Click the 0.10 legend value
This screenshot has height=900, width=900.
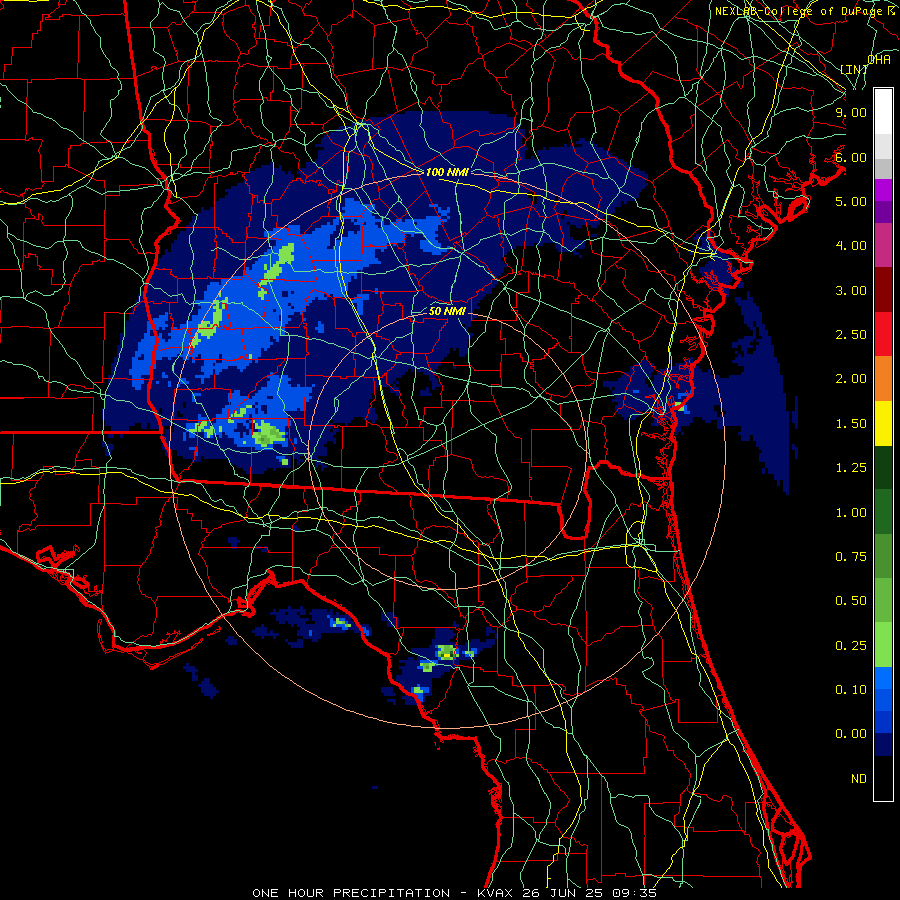tap(851, 690)
